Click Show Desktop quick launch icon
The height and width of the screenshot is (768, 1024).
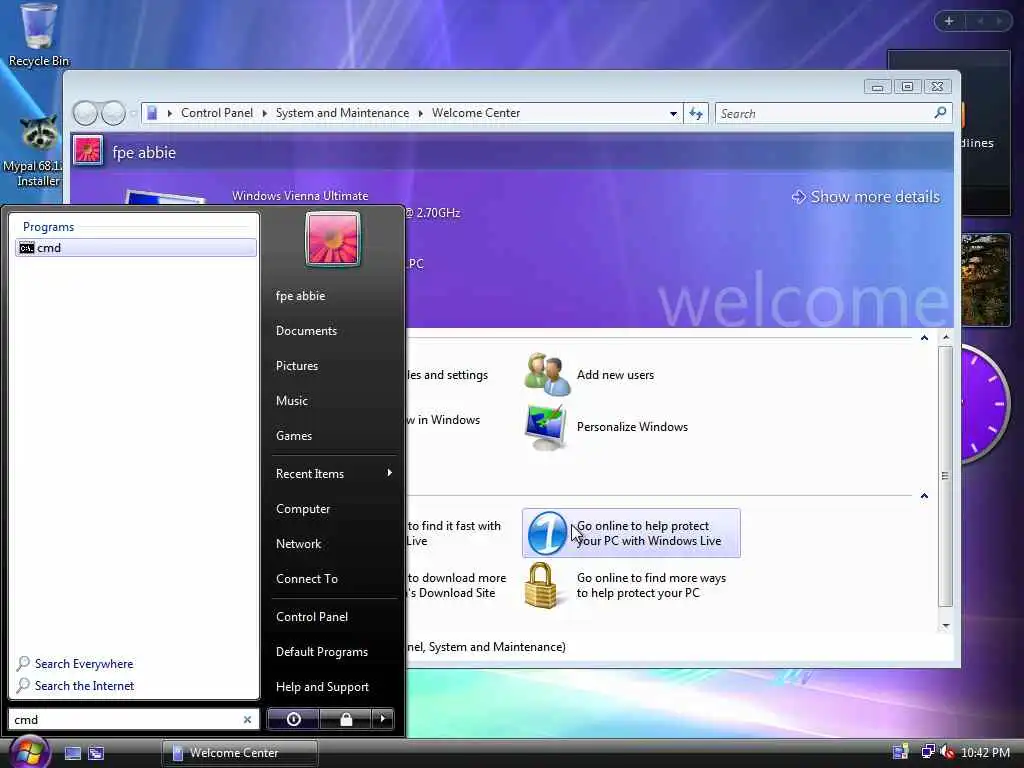[x=73, y=753]
